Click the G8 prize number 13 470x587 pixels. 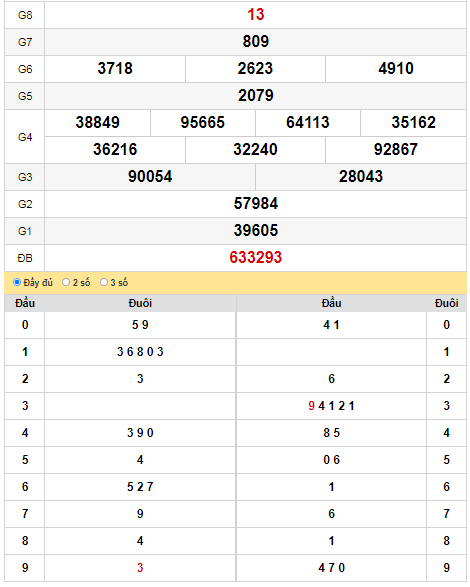(255, 15)
